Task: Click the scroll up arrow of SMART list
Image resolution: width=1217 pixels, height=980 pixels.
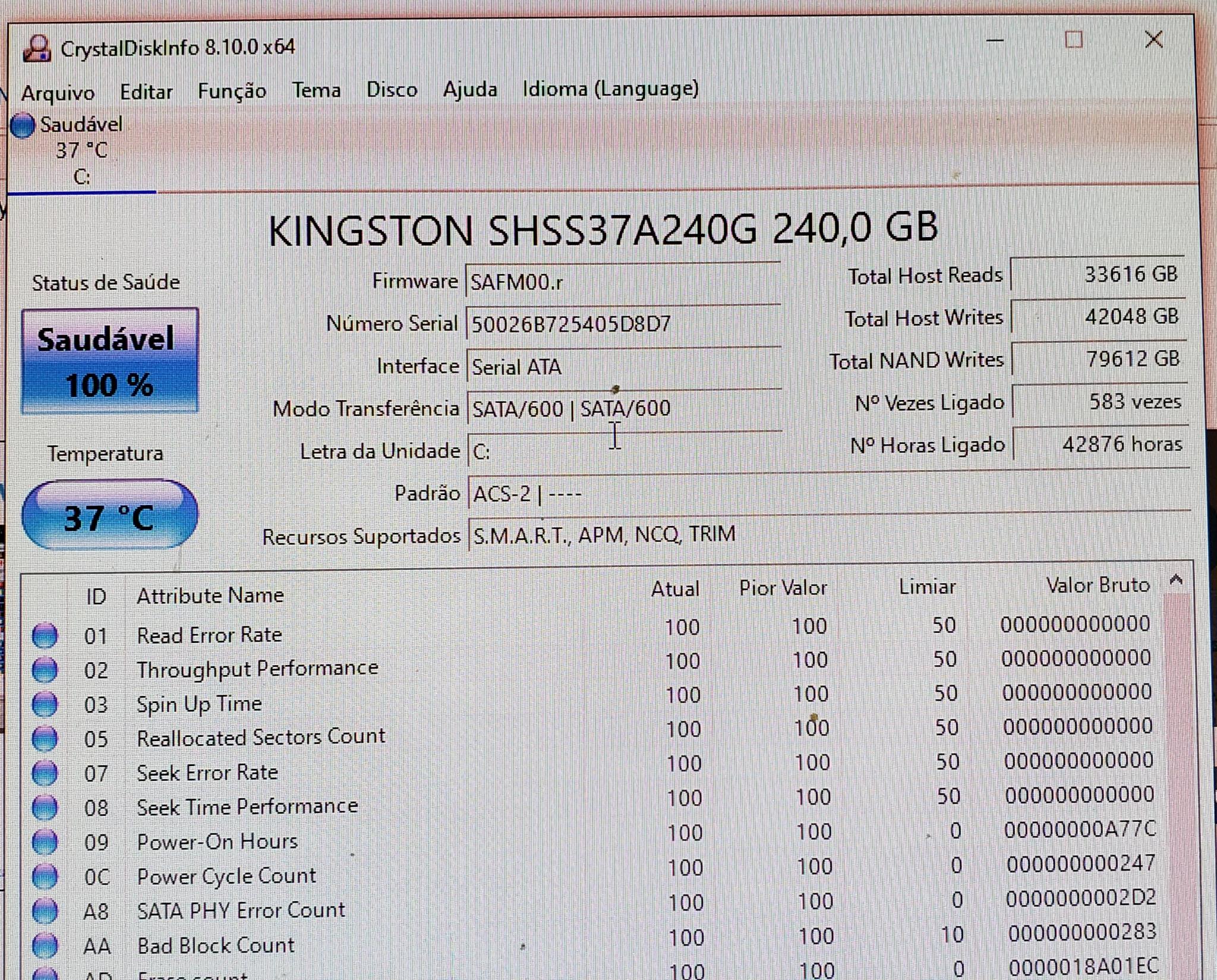Action: [1176, 580]
